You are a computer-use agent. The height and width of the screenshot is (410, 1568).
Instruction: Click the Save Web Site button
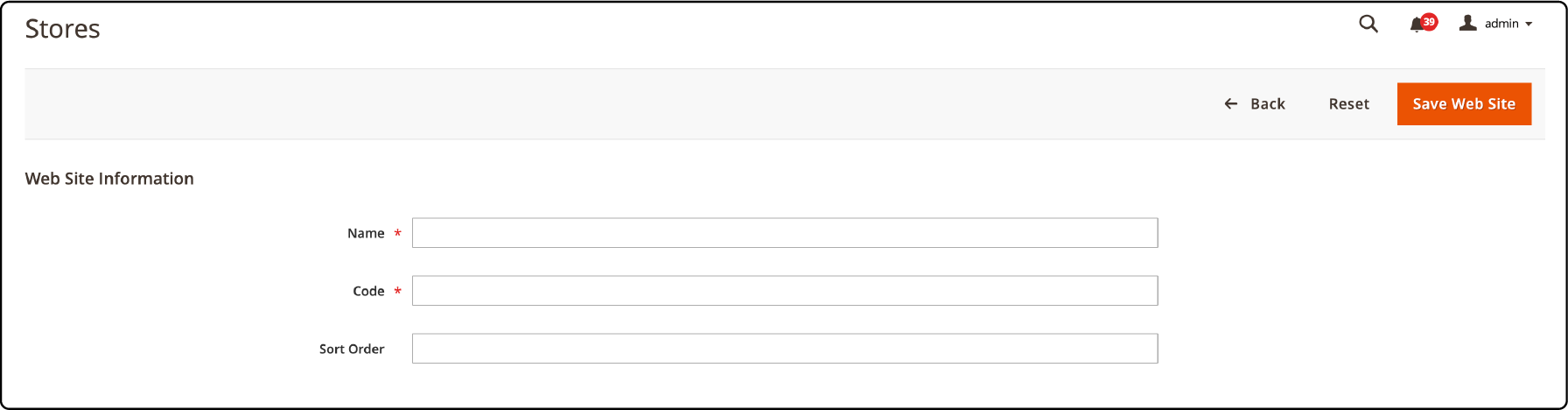(1464, 103)
